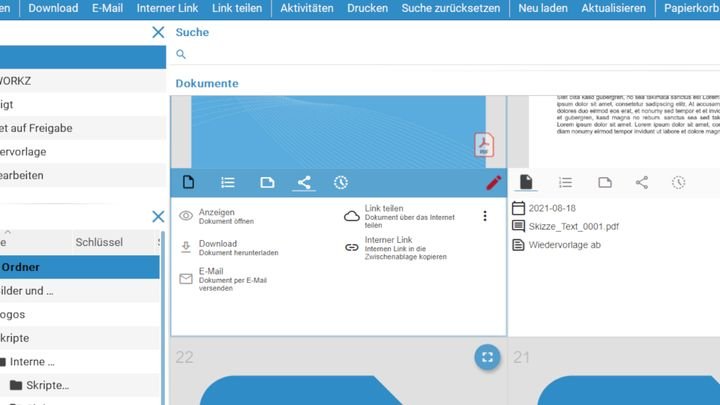The image size is (720, 405).
Task: Open the PDF file type icon on the preview
Action: point(484,145)
